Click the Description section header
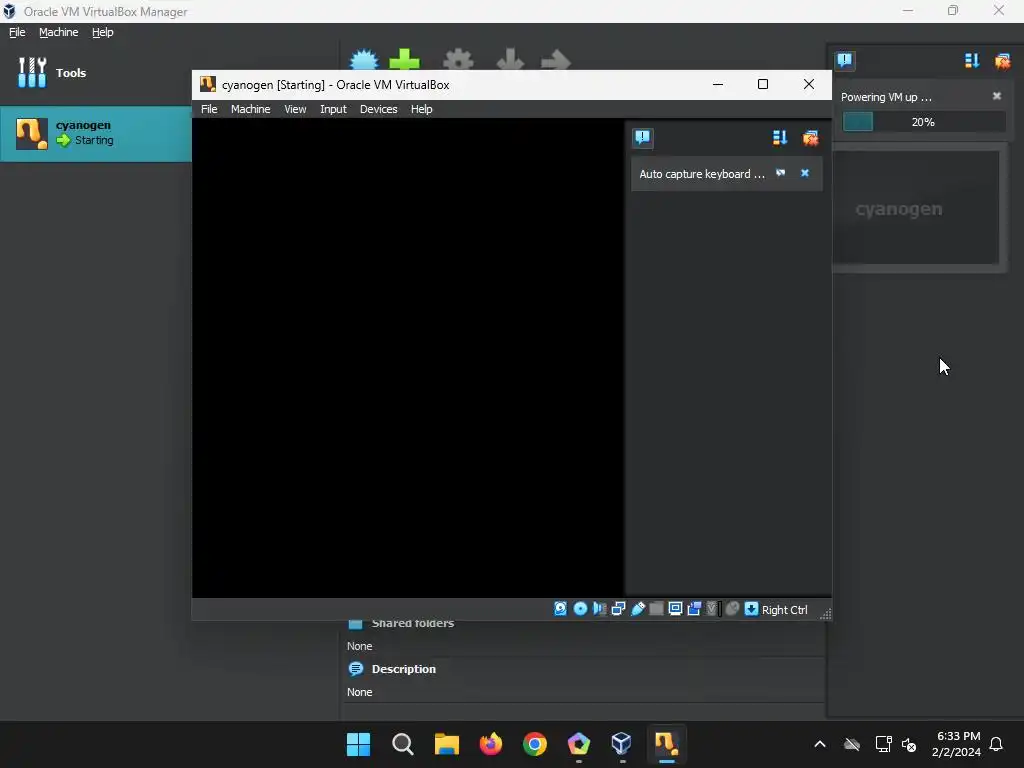Viewport: 1024px width, 768px height. tap(404, 669)
